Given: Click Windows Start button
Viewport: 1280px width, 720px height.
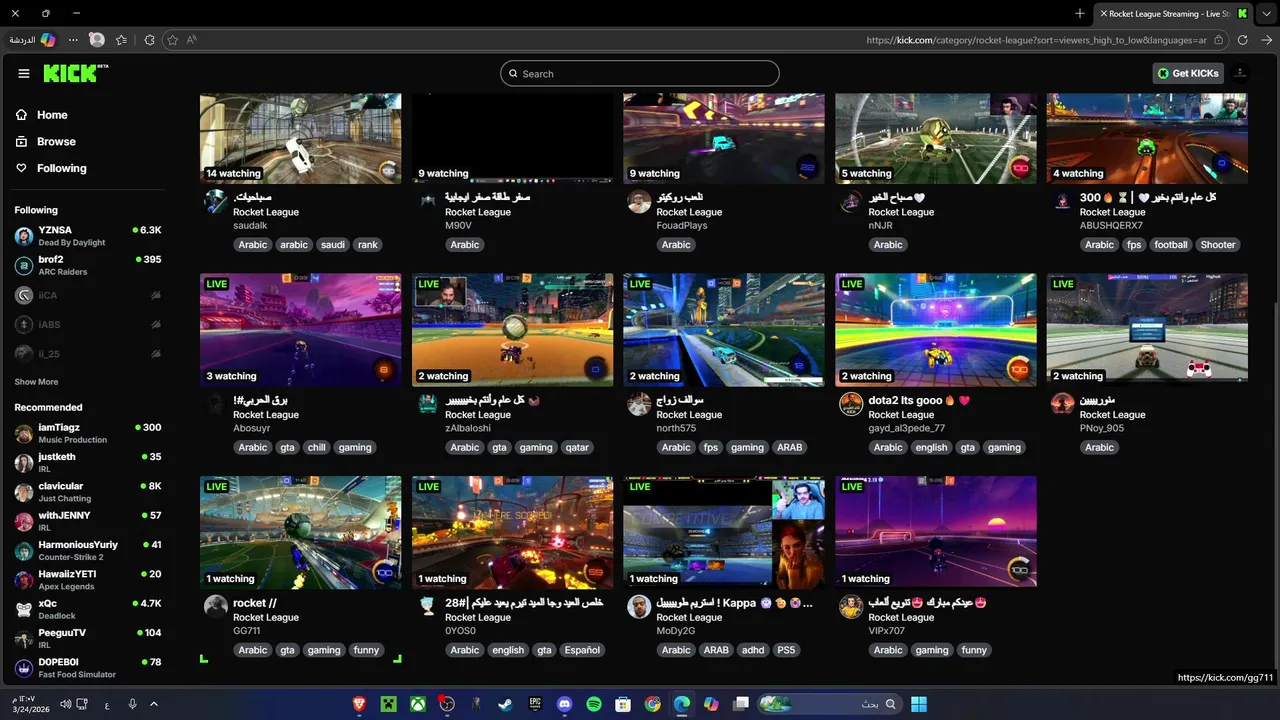Looking at the screenshot, I should tap(918, 704).
